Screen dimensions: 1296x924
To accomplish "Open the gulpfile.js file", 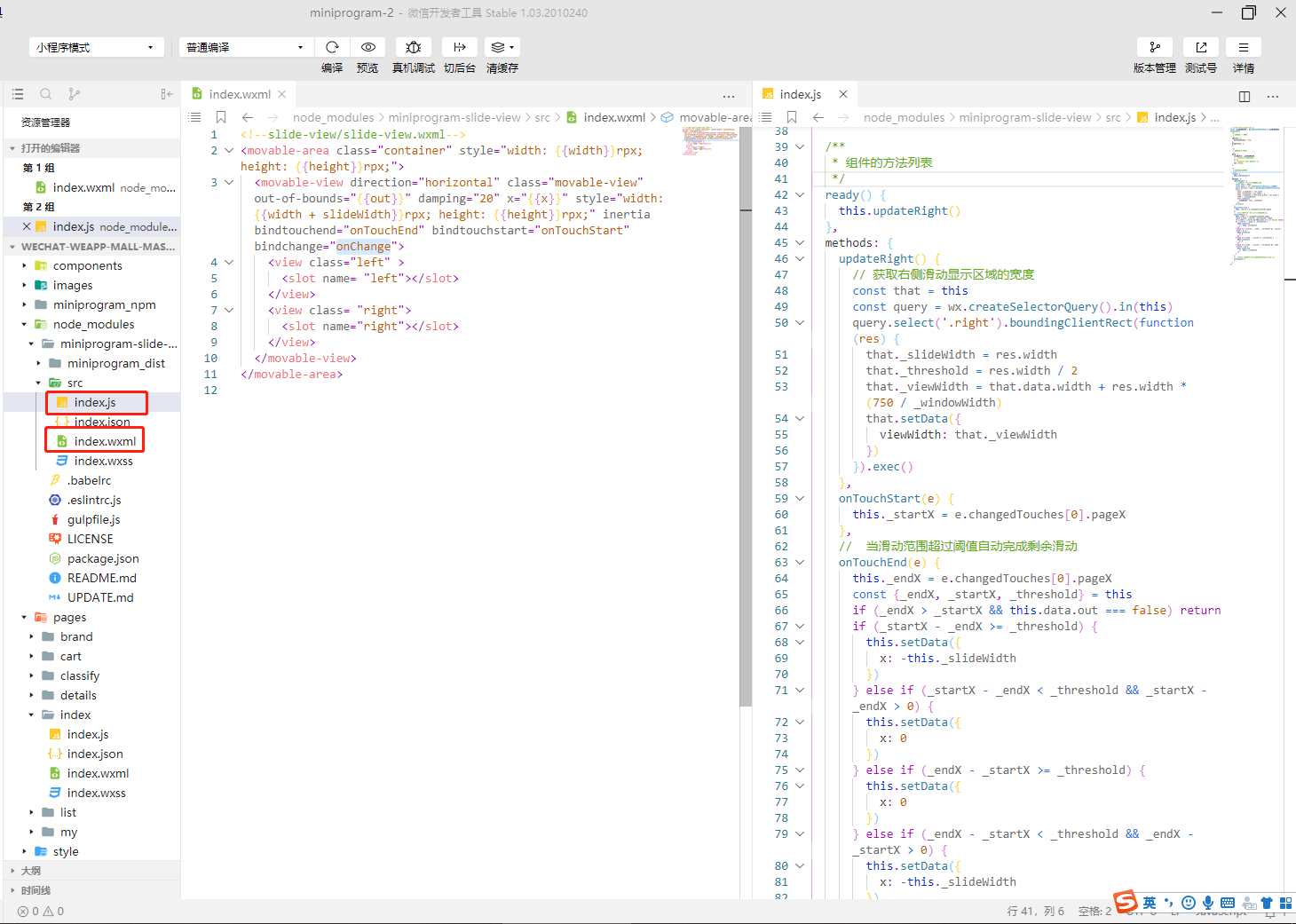I will 91,519.
